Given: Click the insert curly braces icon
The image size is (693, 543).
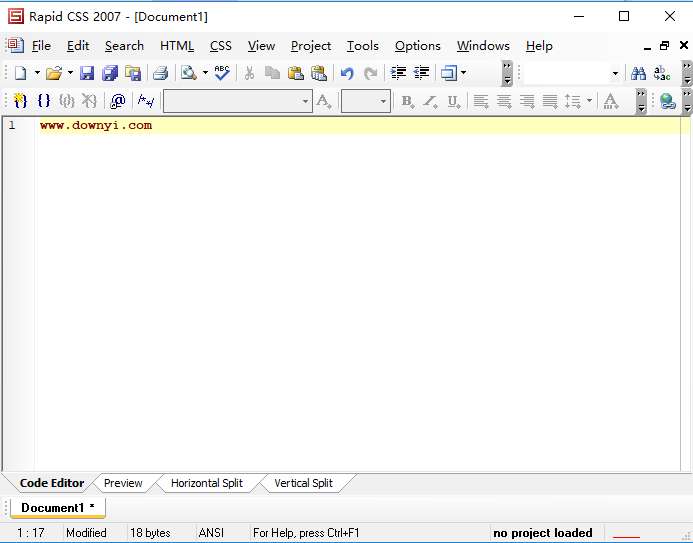Looking at the screenshot, I should [44, 101].
